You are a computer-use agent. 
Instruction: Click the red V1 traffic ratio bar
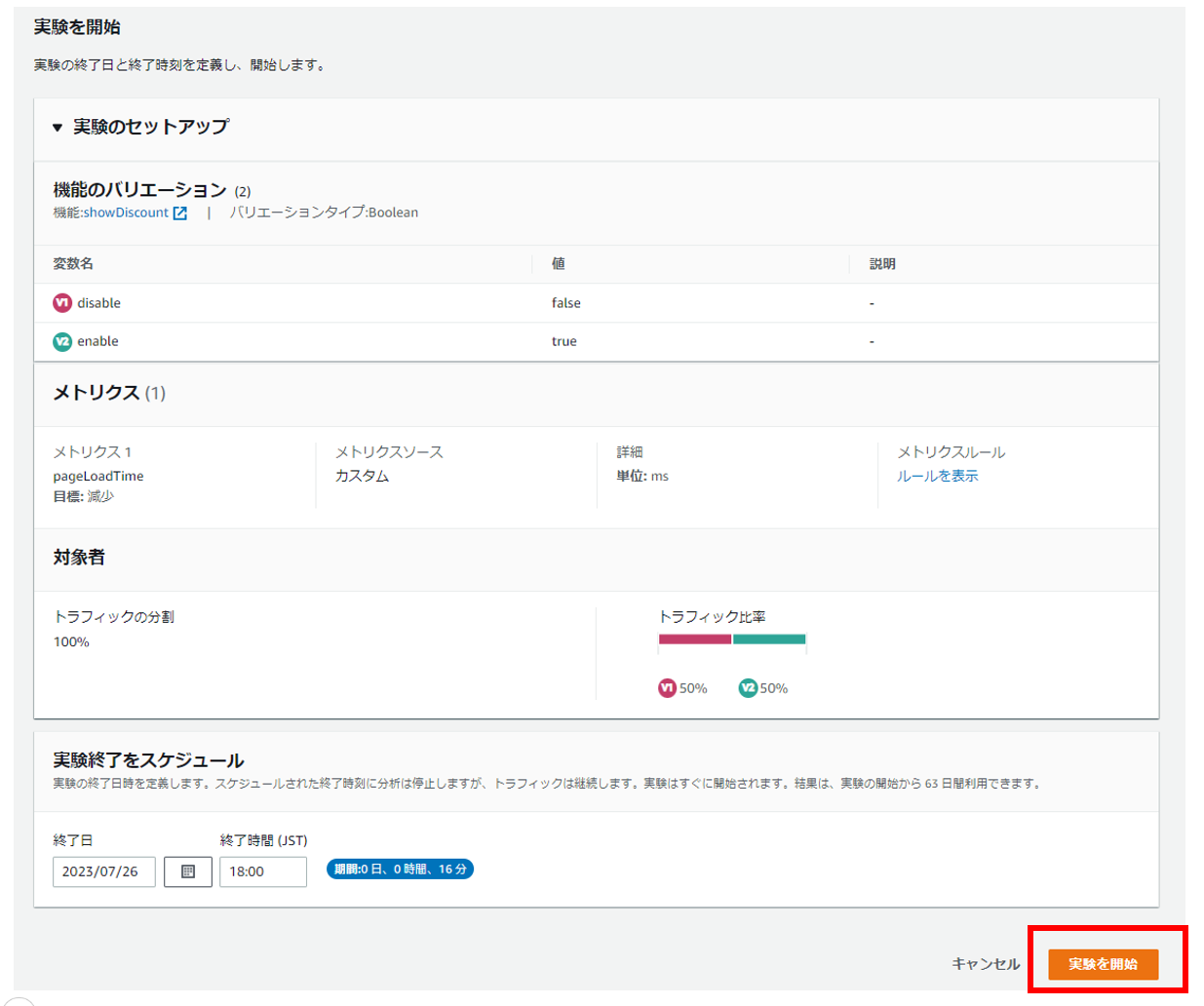694,639
